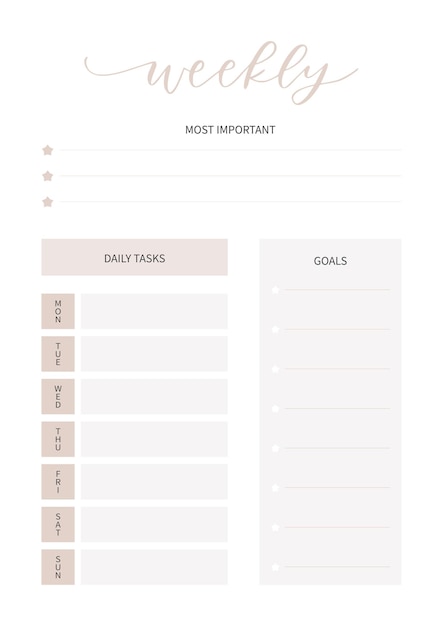Screen dimensions: 443x626
Task: Select the MON day label block
Action: [58, 311]
